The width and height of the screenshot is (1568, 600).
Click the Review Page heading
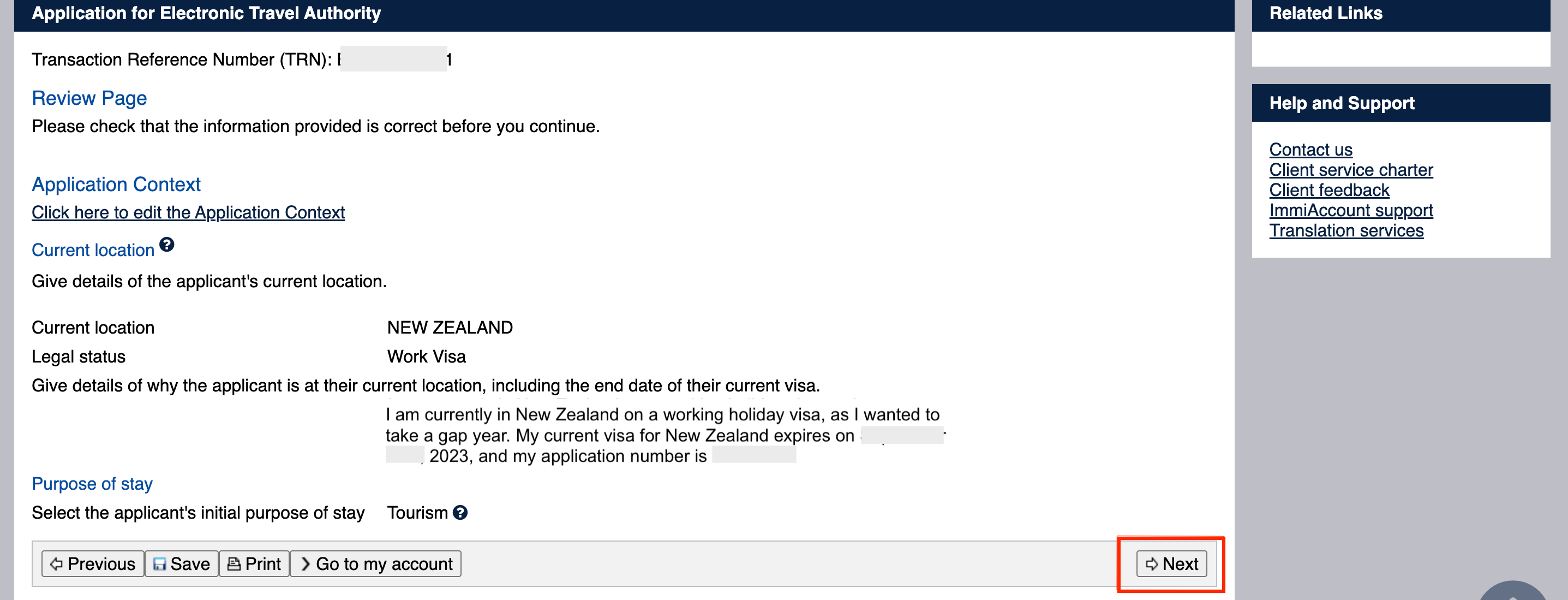point(89,98)
